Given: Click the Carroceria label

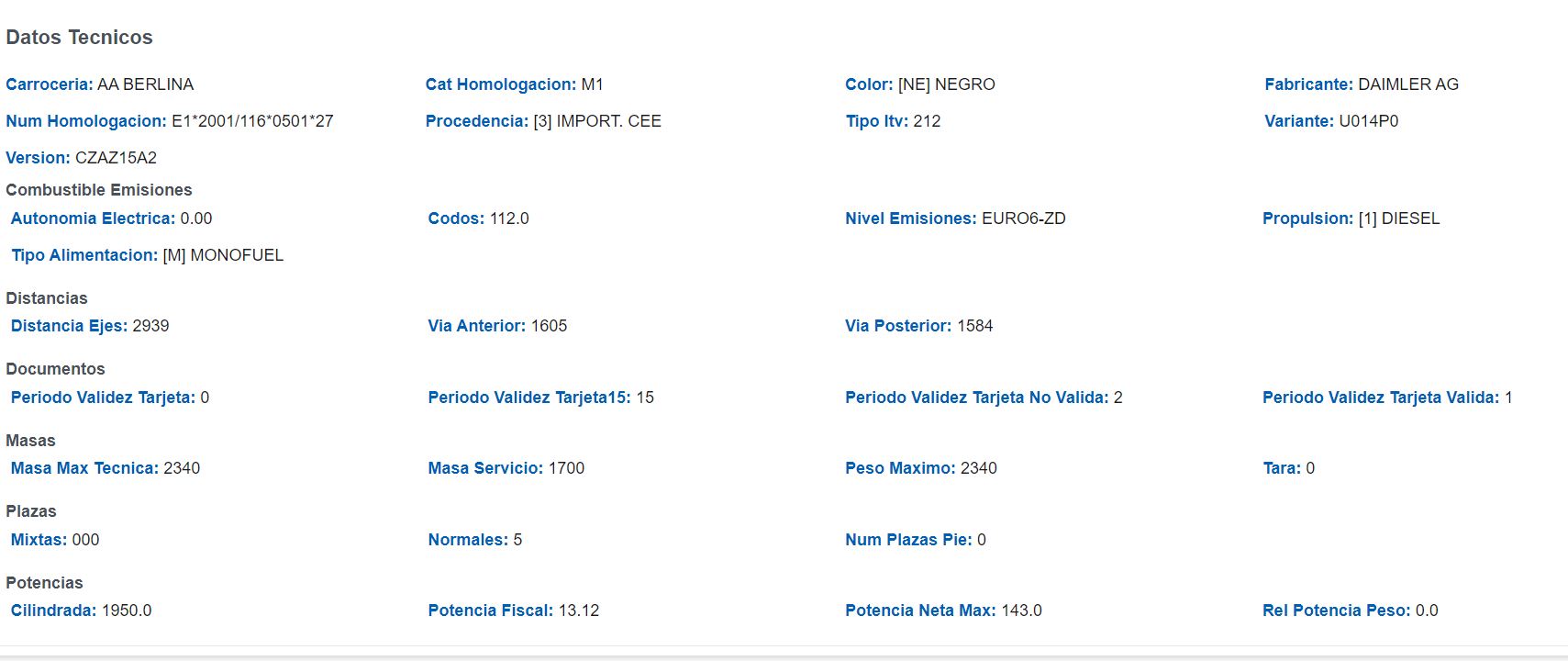Looking at the screenshot, I should pyautogui.click(x=49, y=84).
